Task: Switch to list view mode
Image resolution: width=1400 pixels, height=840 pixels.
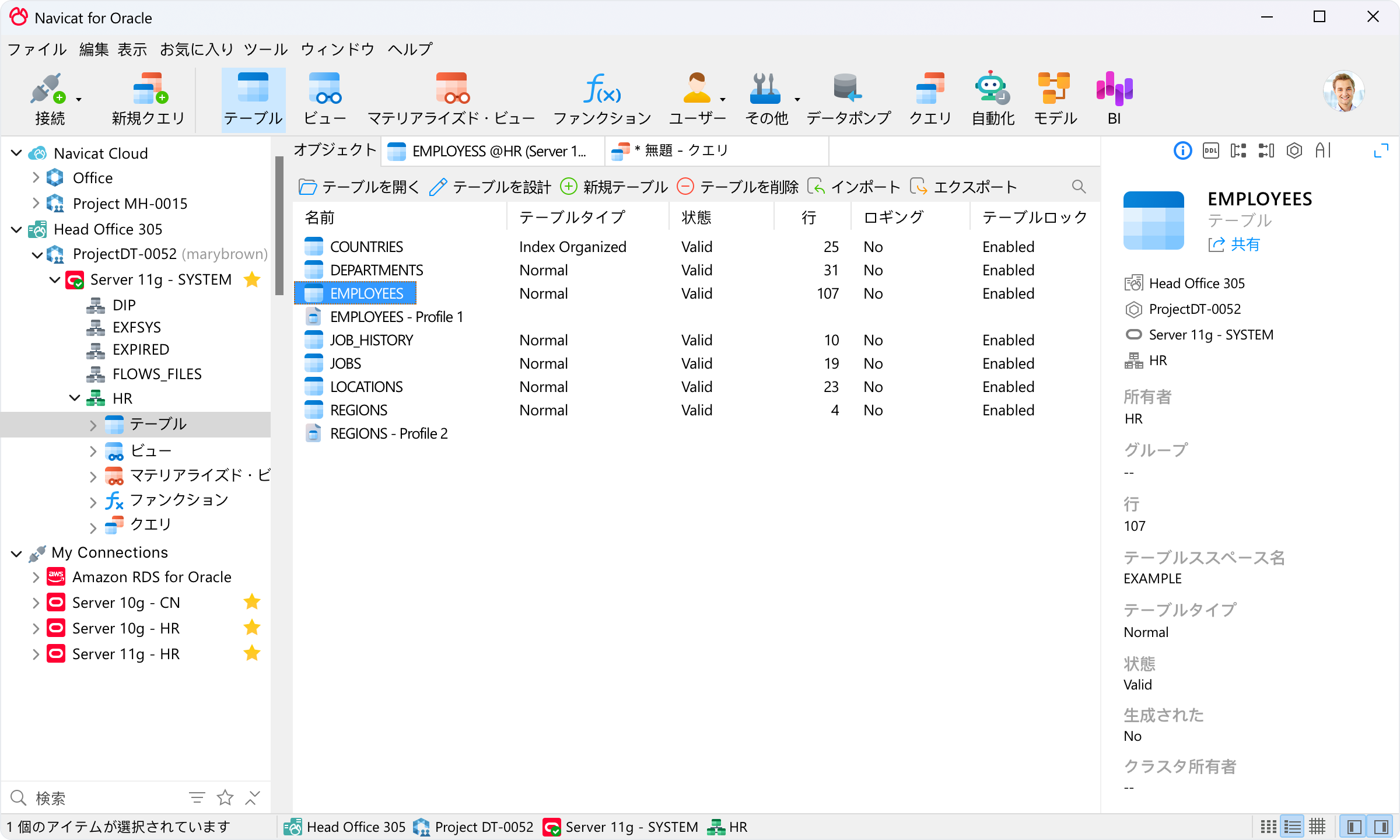Action: (x=1293, y=827)
